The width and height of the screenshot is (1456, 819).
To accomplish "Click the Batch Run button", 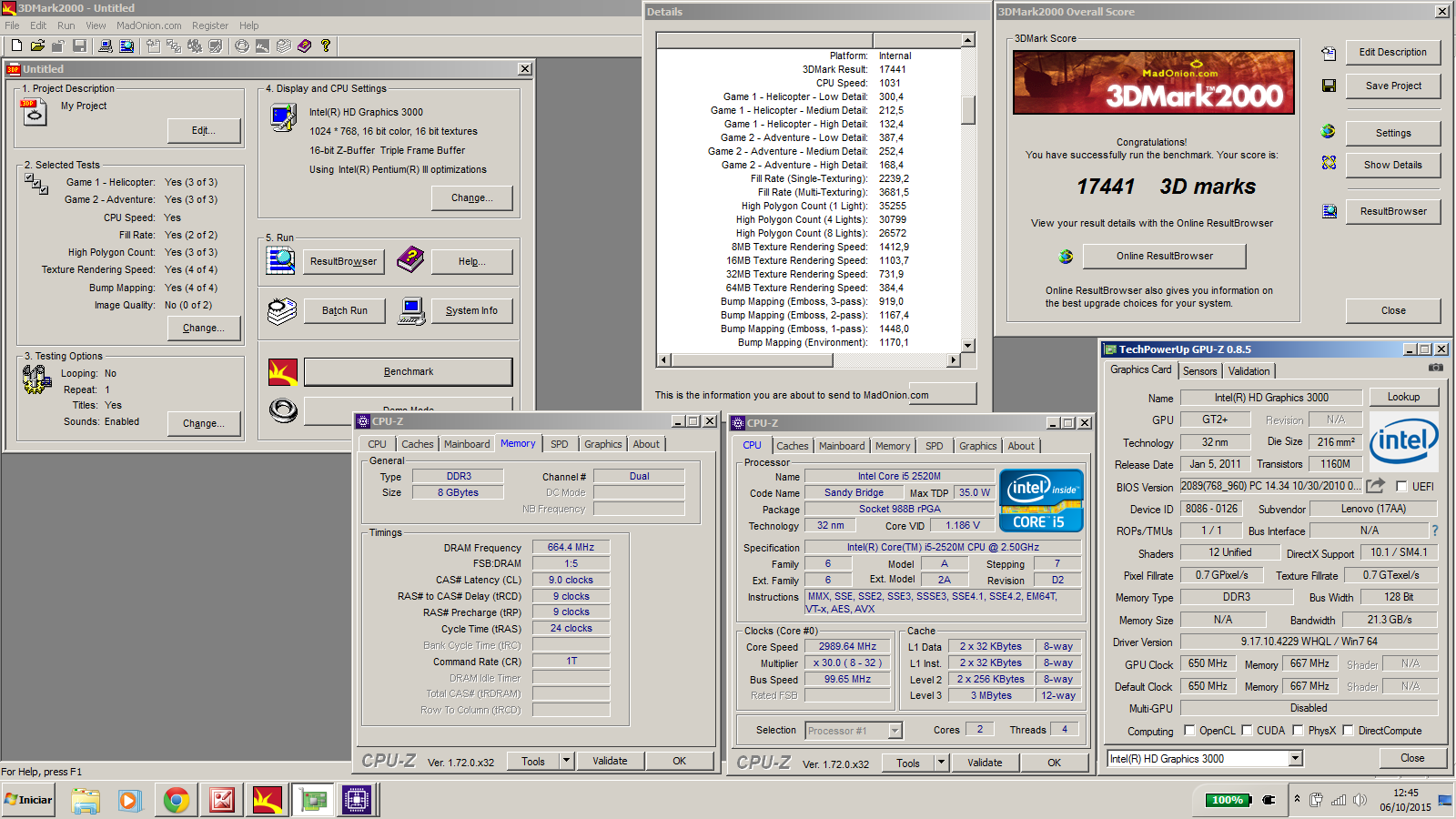I will [344, 310].
